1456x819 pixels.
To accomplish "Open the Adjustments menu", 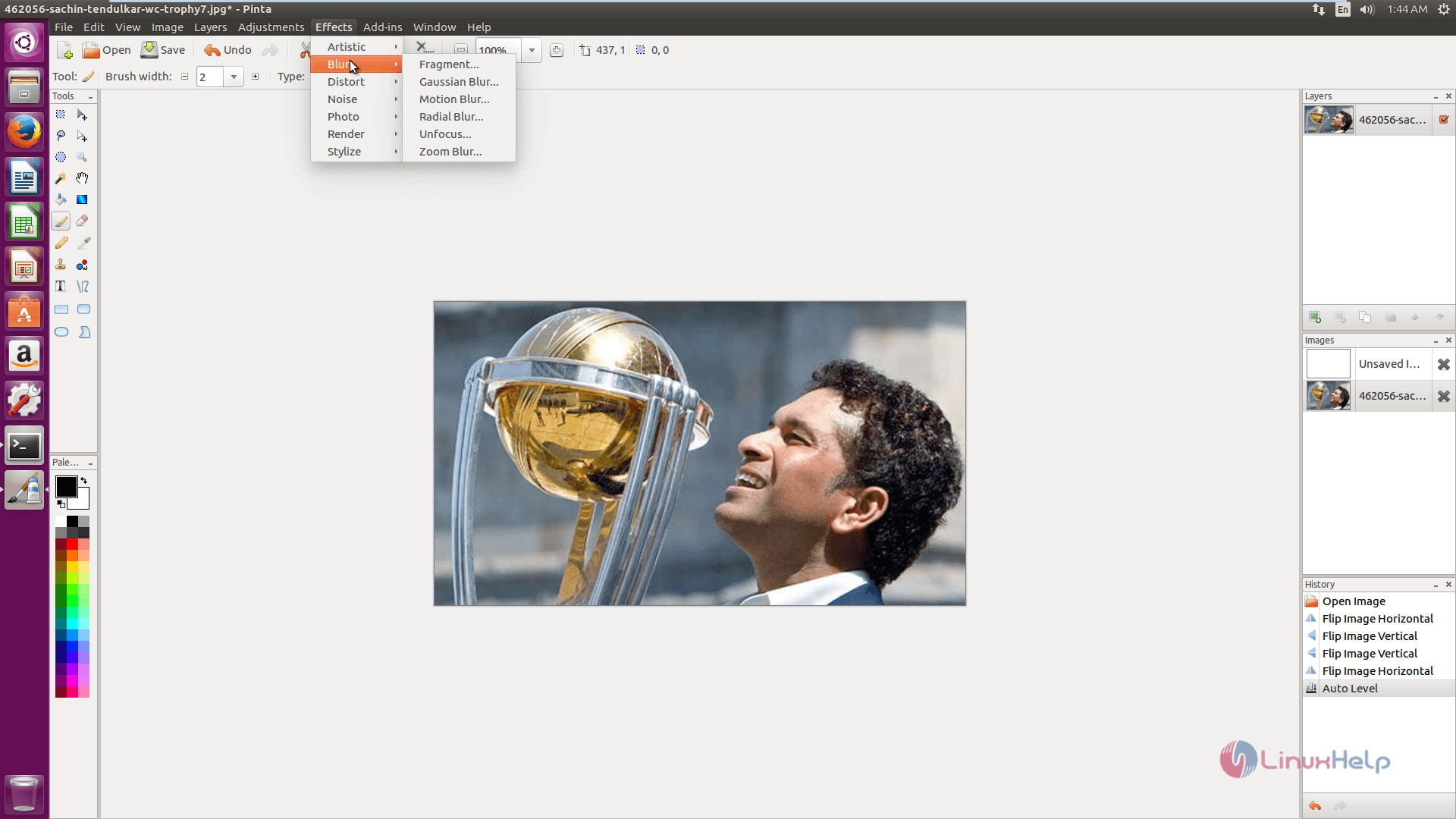I will coord(271,27).
